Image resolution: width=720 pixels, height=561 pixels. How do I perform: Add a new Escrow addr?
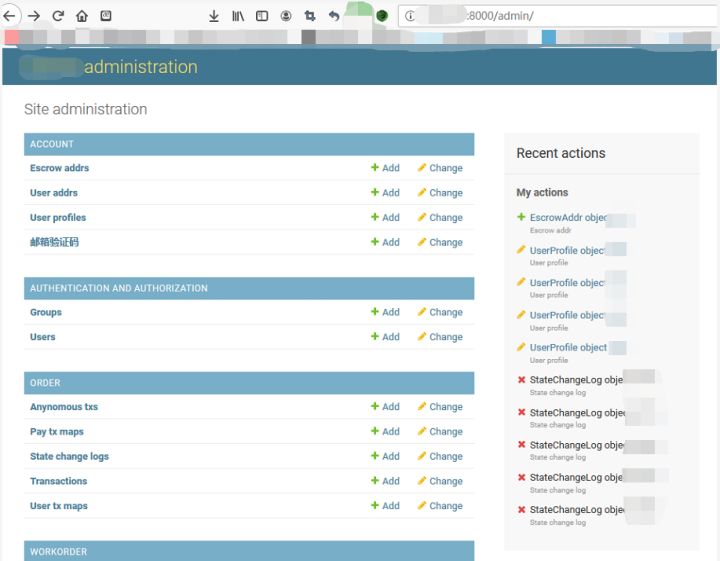click(385, 168)
